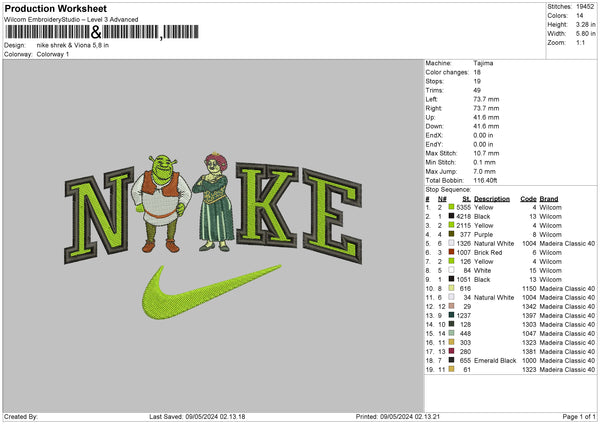
Task: Select the Max Jump value 7.0 mm
Action: tap(484, 171)
